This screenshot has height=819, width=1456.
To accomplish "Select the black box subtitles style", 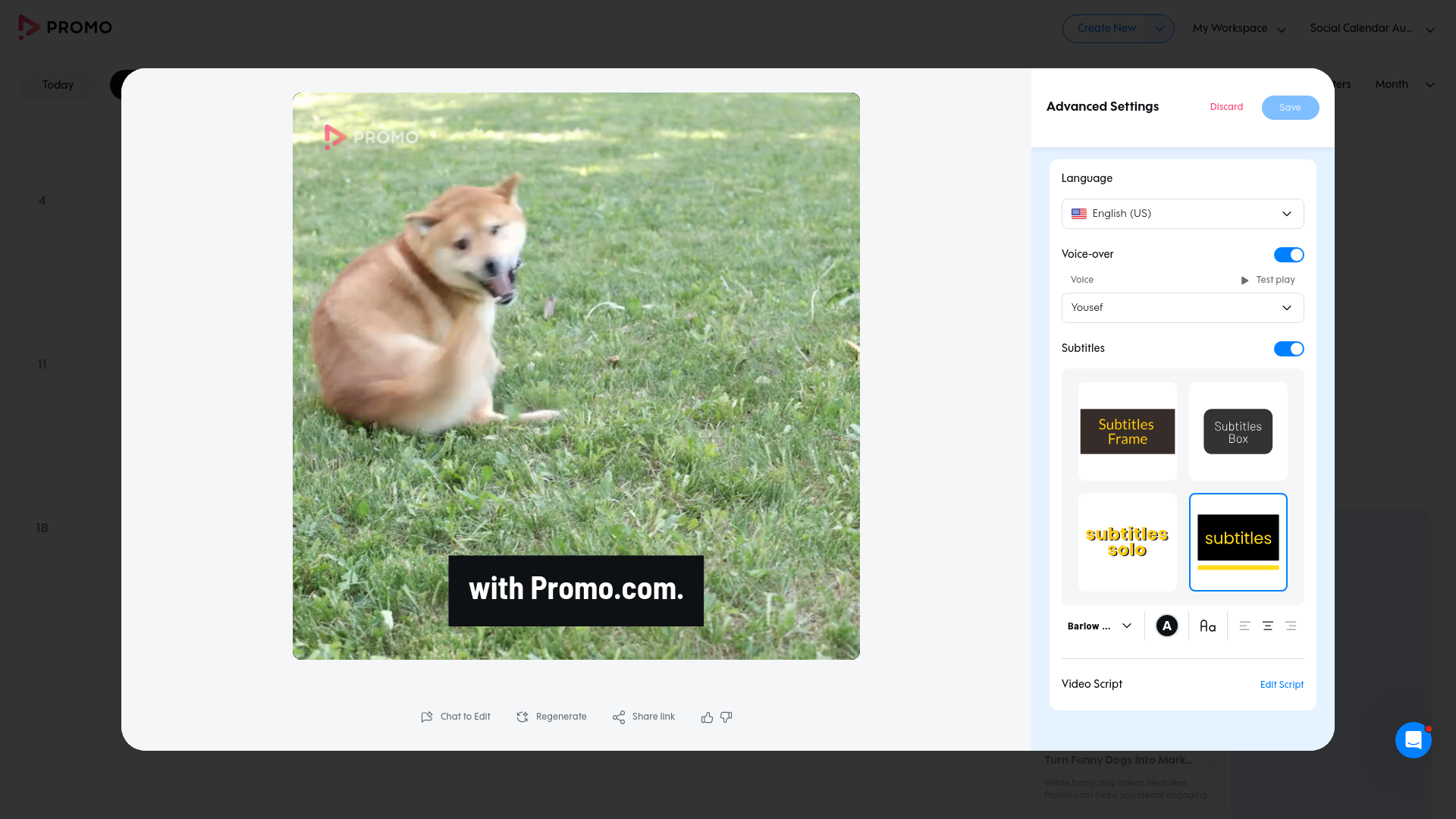I will 1238,542.
